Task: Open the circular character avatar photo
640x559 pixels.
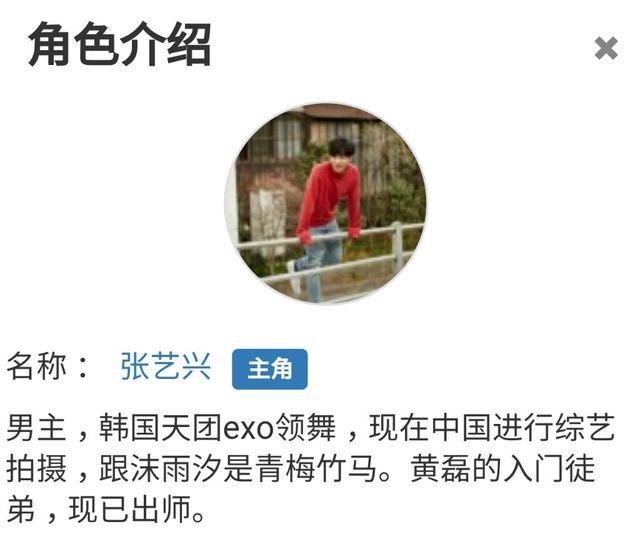Action: point(325,203)
